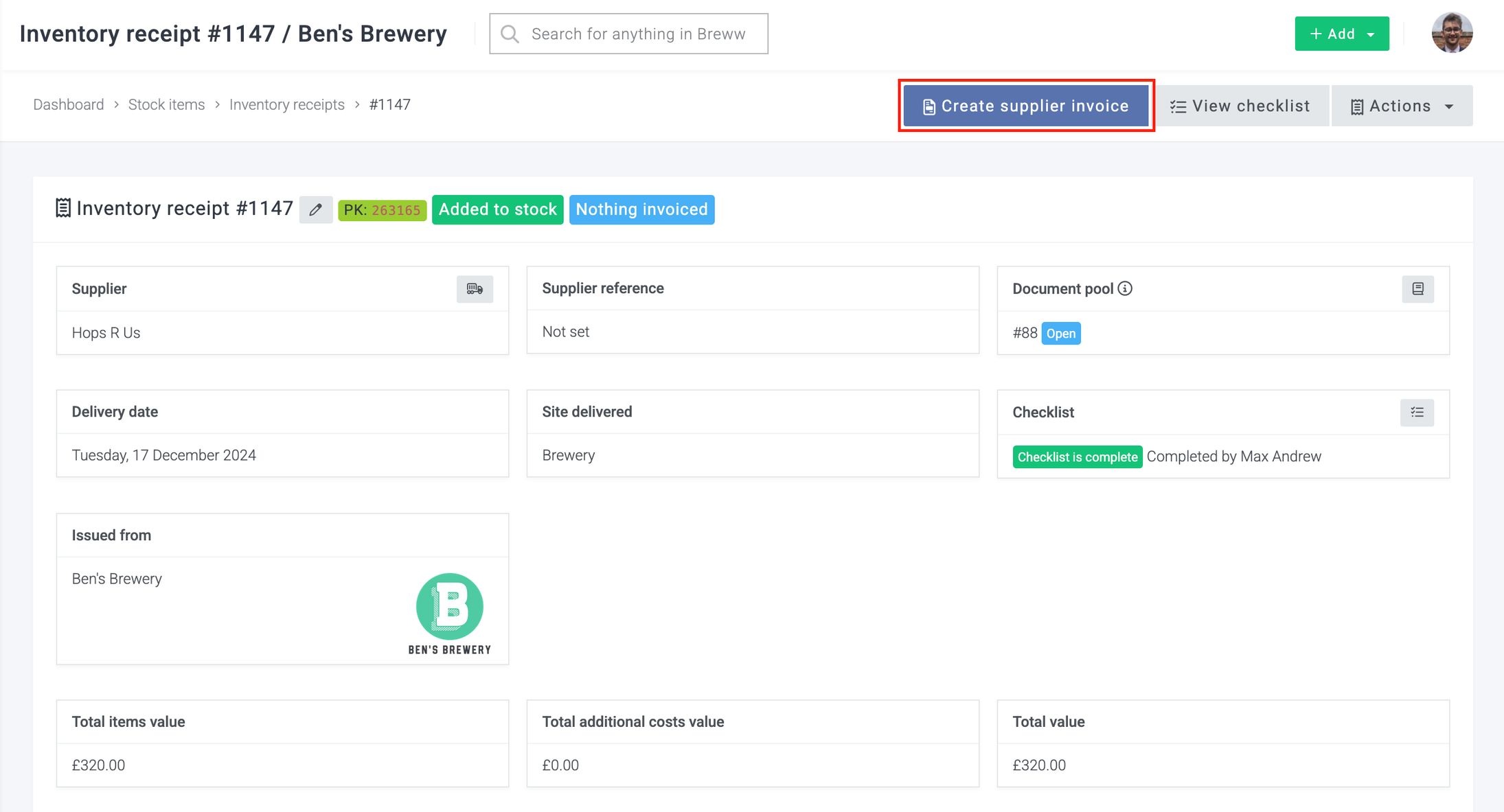Click checklist icon in Checklist card
The image size is (1504, 812).
click(x=1417, y=413)
